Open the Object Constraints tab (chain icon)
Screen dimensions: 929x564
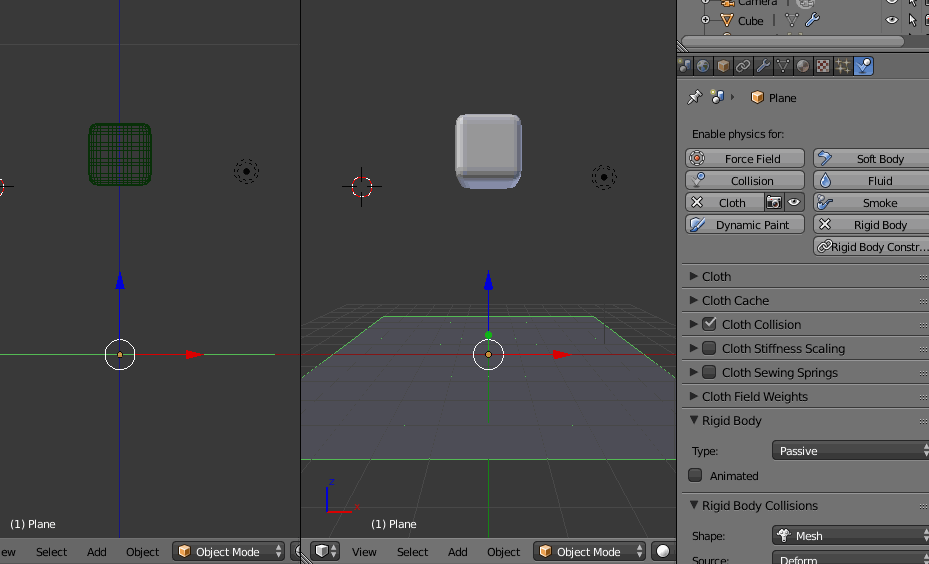pyautogui.click(x=743, y=66)
